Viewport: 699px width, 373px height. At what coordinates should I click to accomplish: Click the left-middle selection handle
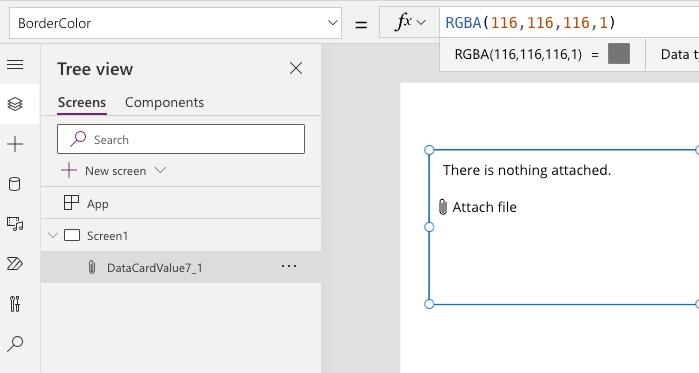(x=429, y=227)
